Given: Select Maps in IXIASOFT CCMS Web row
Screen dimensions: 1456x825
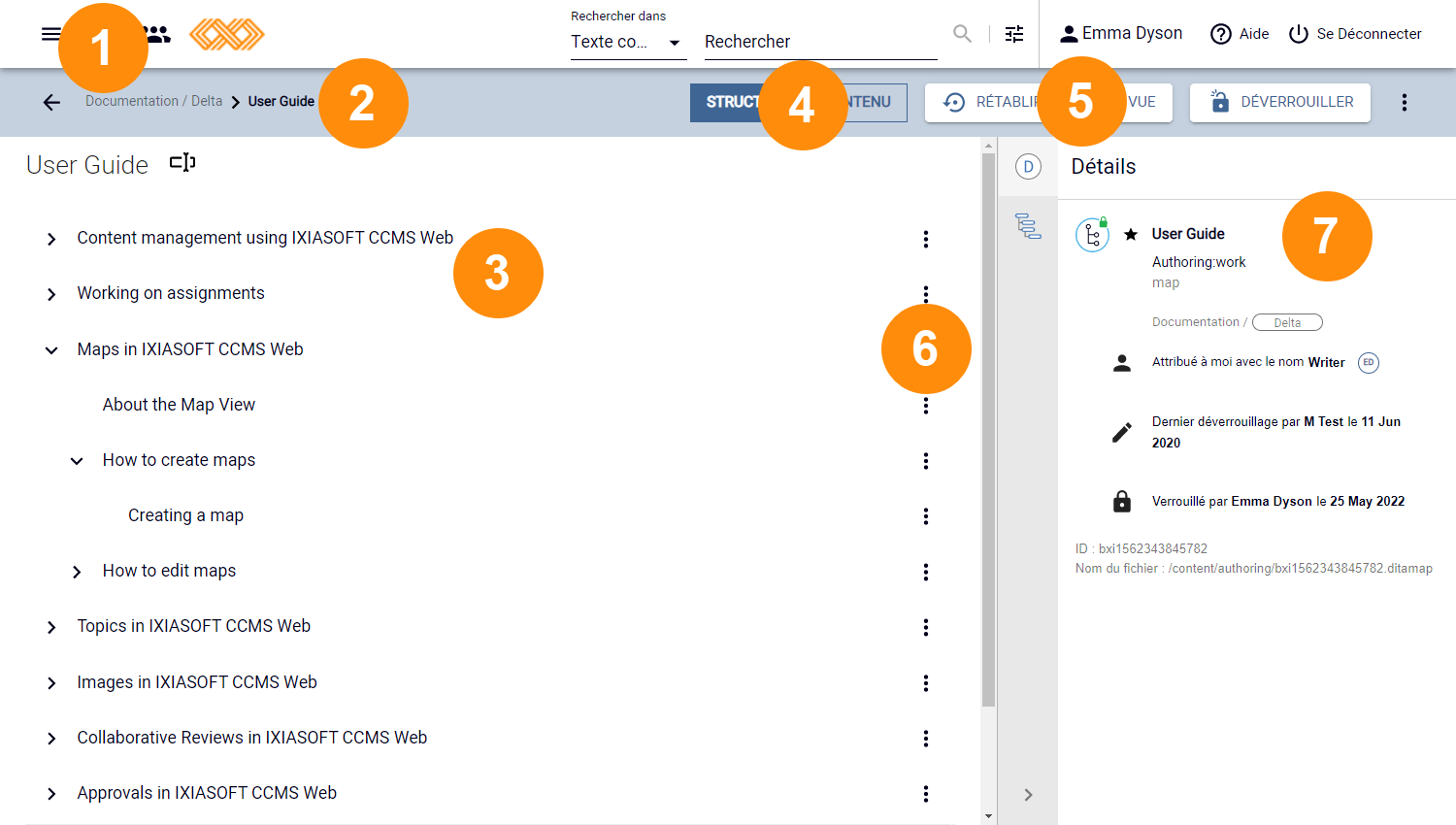Looking at the screenshot, I should click(x=190, y=349).
